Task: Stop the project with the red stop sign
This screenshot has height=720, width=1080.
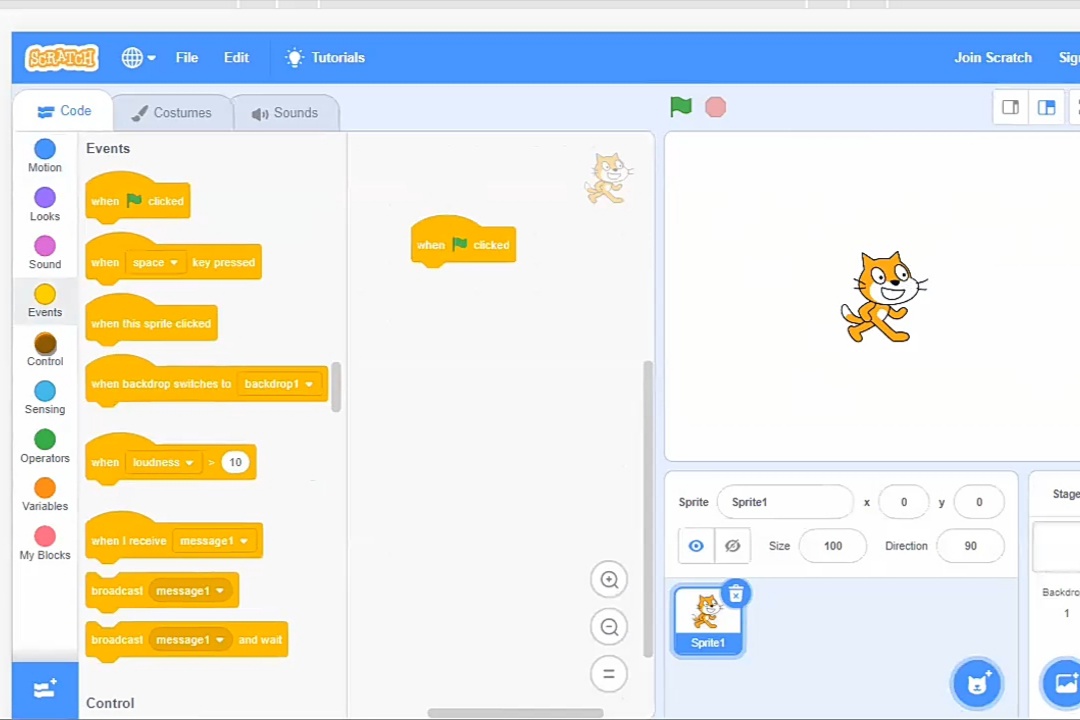Action: (715, 107)
